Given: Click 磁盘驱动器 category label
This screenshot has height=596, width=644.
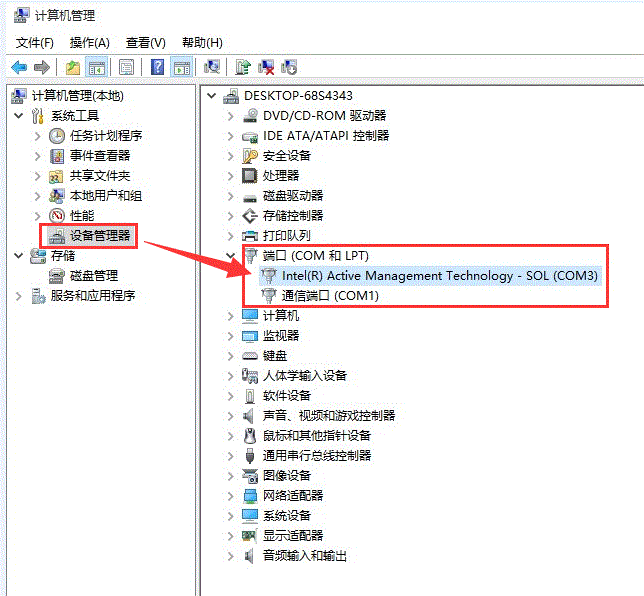Looking at the screenshot, I should point(293,196).
